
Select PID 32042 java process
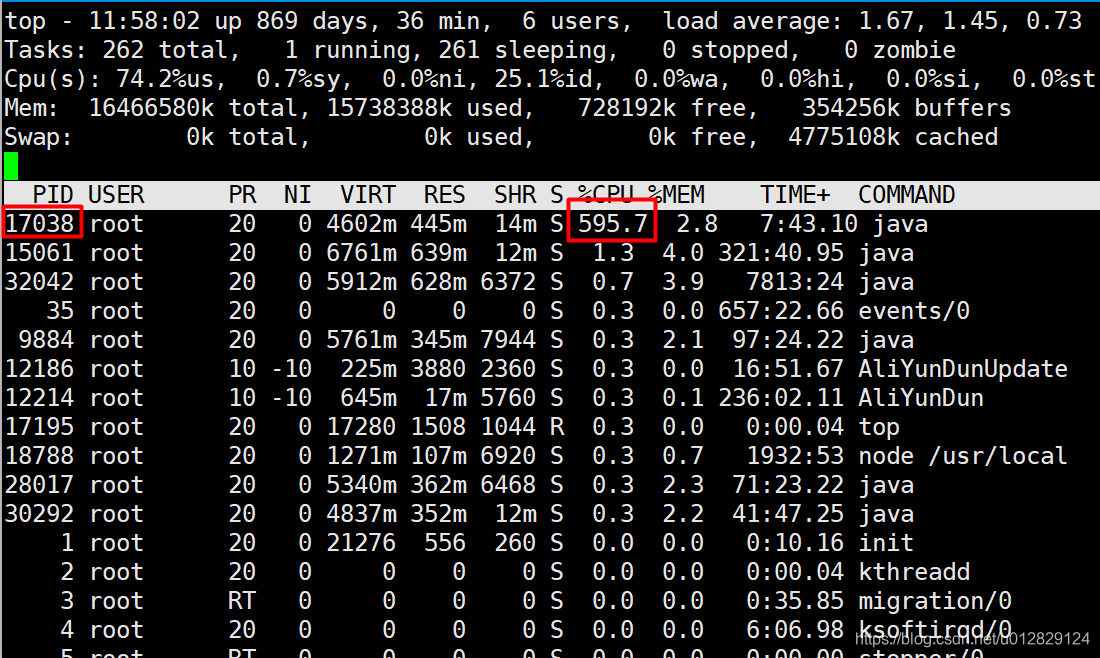[550, 281]
